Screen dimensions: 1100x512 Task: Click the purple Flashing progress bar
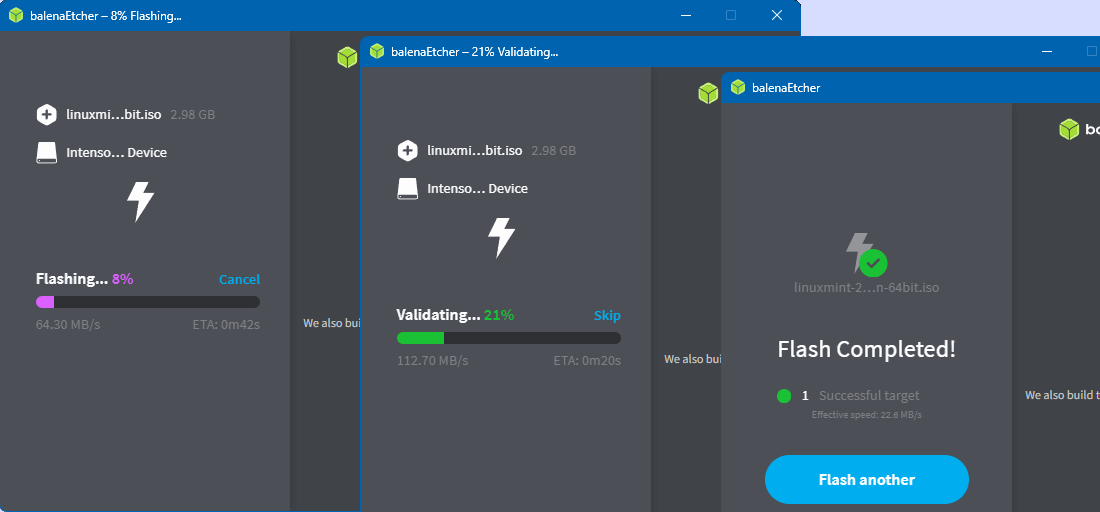(148, 302)
